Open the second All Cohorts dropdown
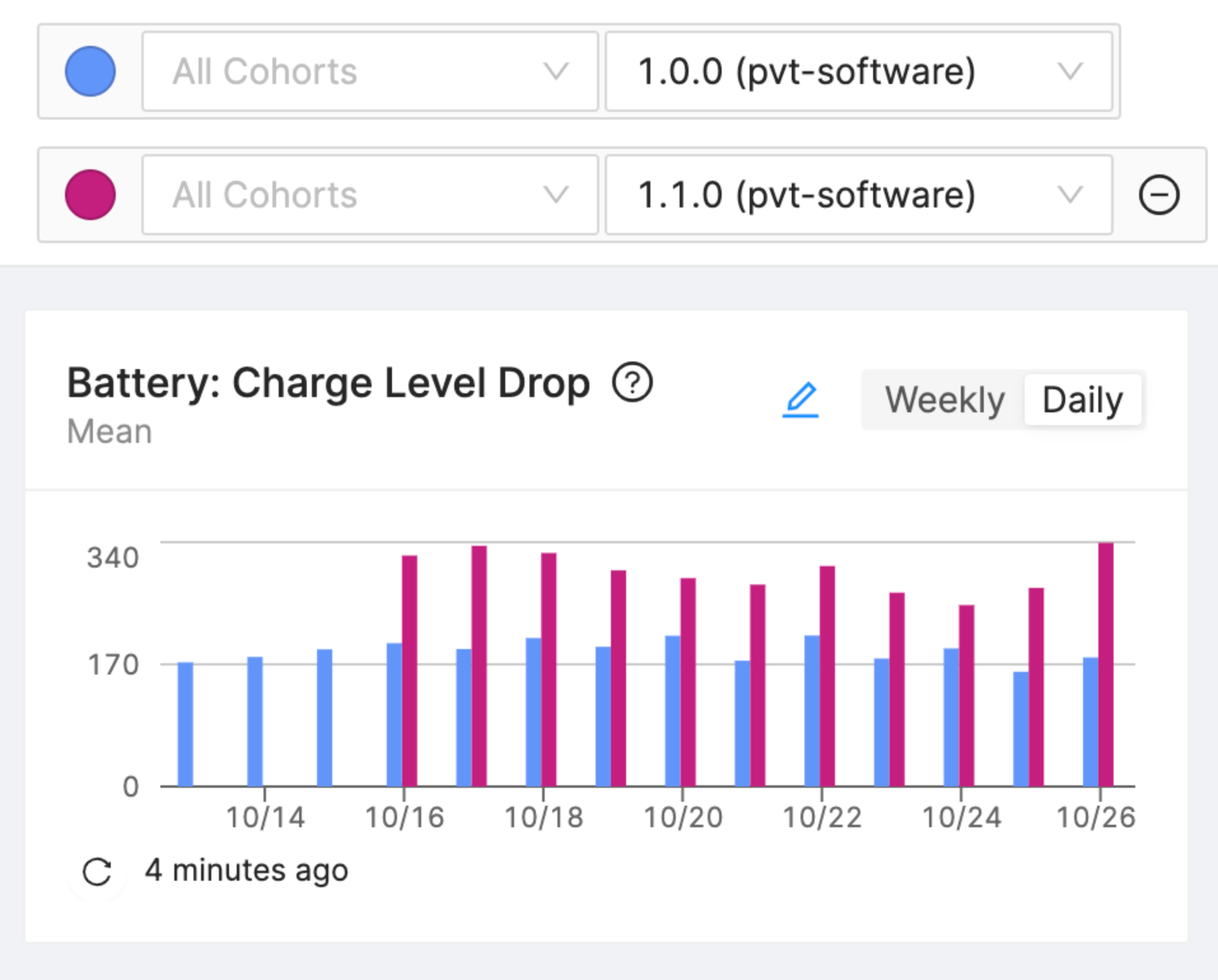 click(370, 195)
